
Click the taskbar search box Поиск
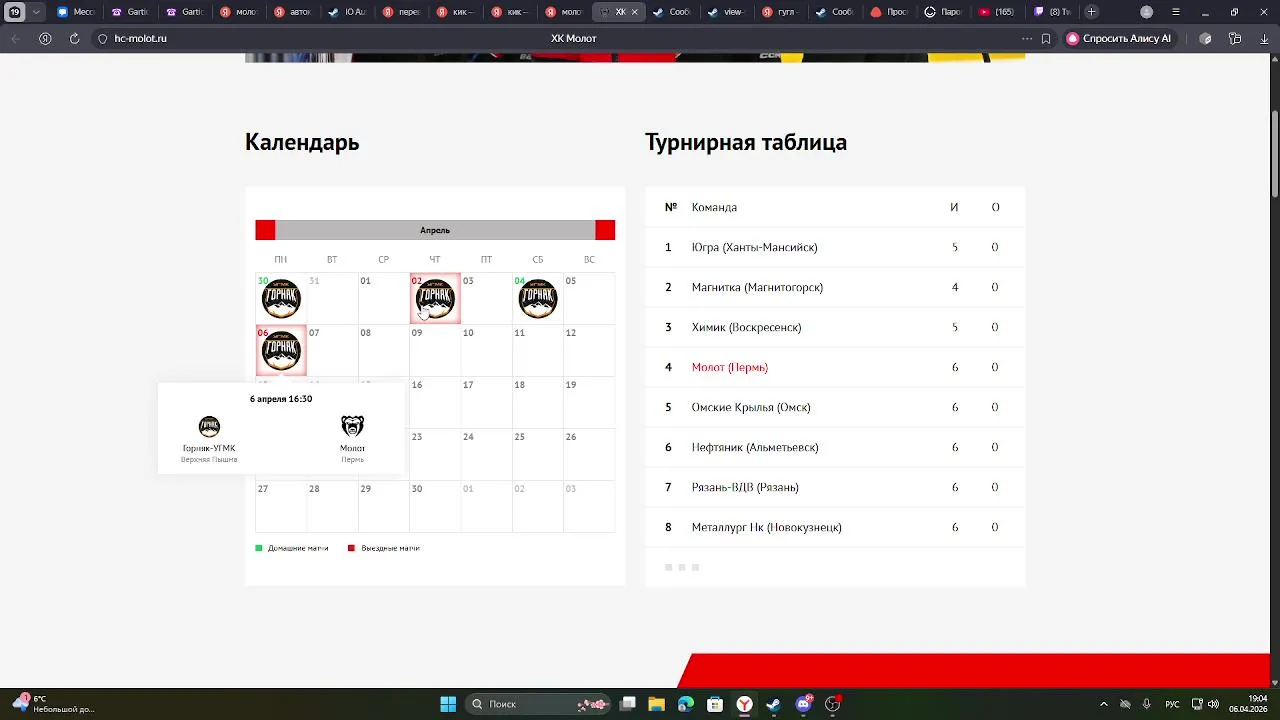point(538,704)
